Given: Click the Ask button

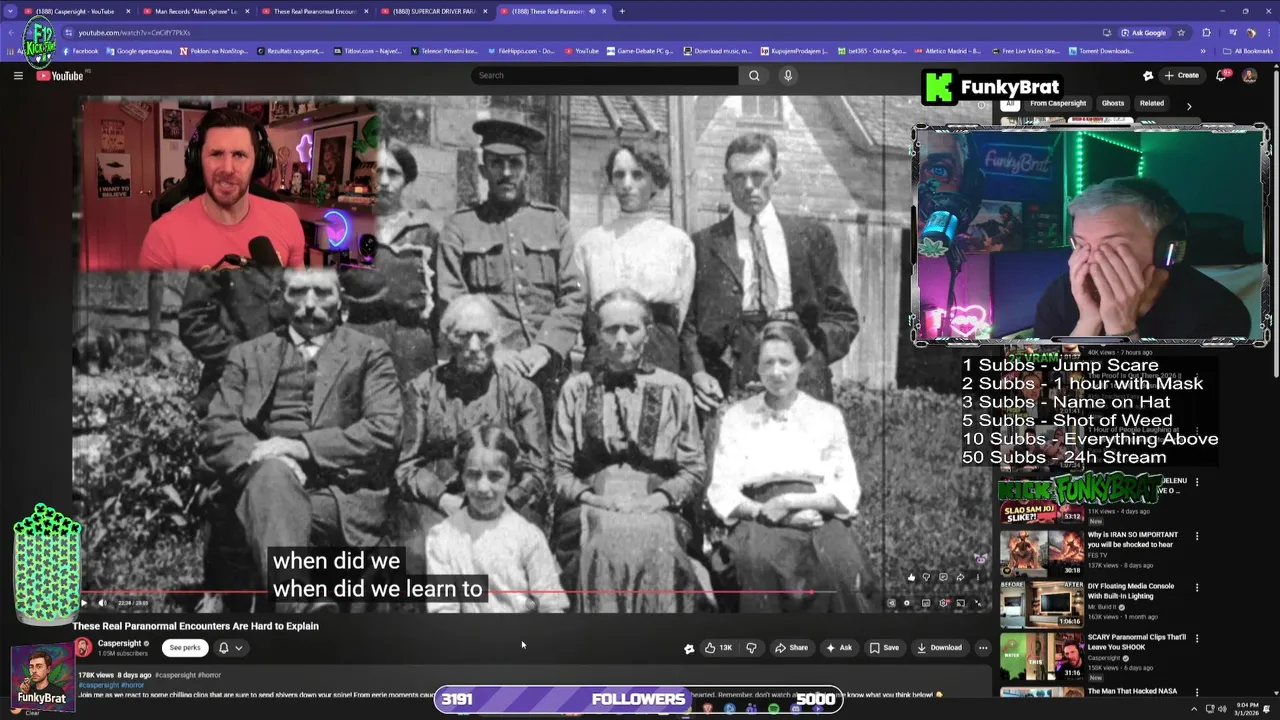Looking at the screenshot, I should click(x=838, y=647).
